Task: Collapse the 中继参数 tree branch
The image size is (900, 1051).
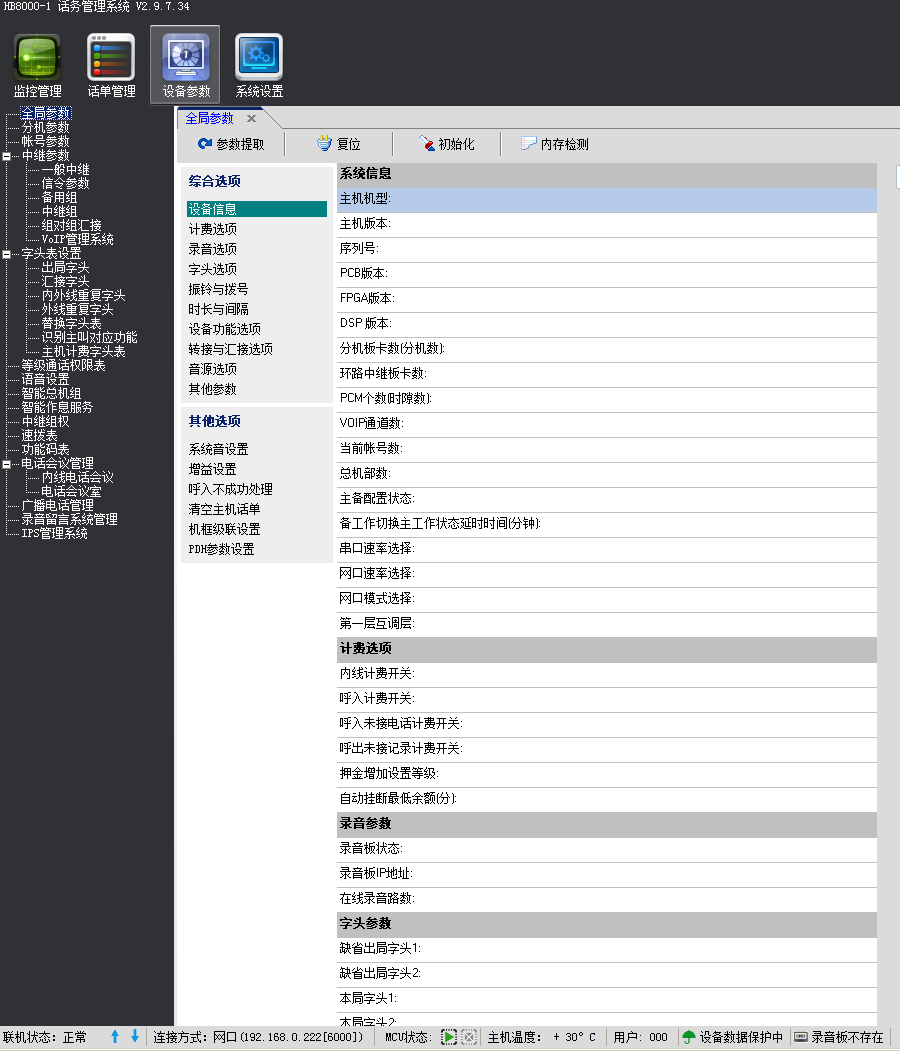Action: tap(7, 156)
